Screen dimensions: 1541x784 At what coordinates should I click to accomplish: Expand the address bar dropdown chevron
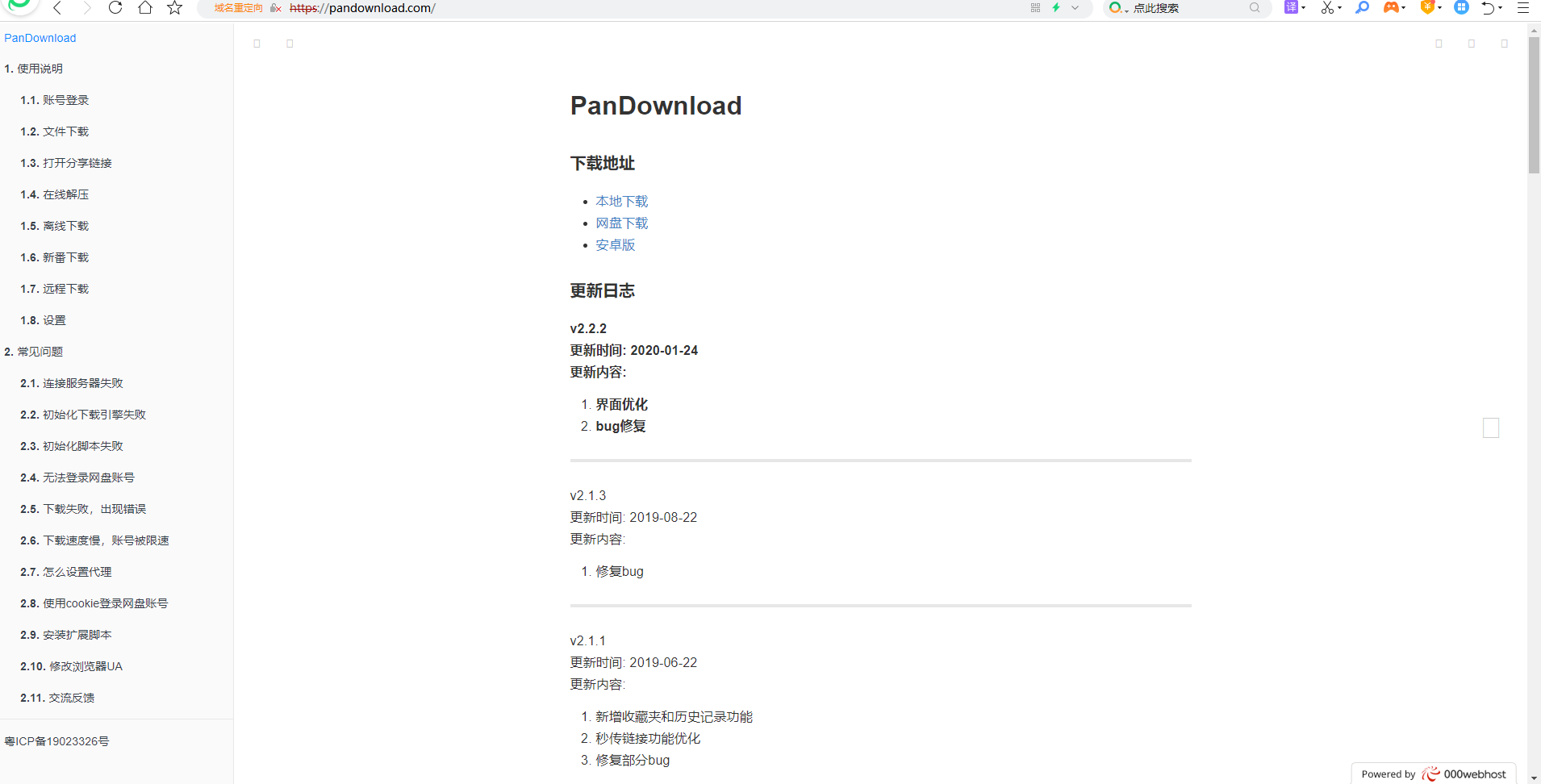(x=1075, y=8)
